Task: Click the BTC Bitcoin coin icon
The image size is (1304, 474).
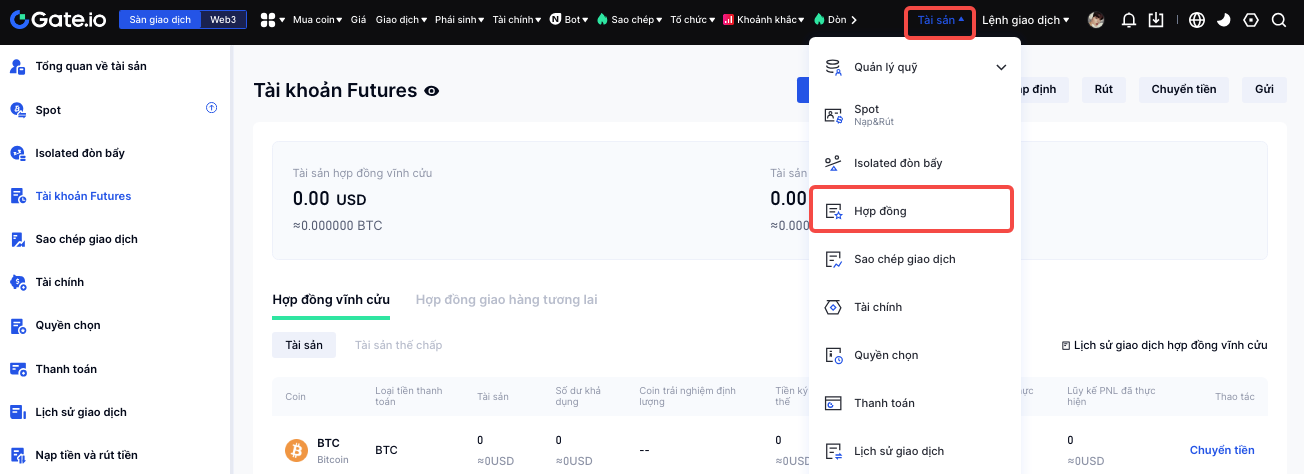Action: click(x=296, y=450)
